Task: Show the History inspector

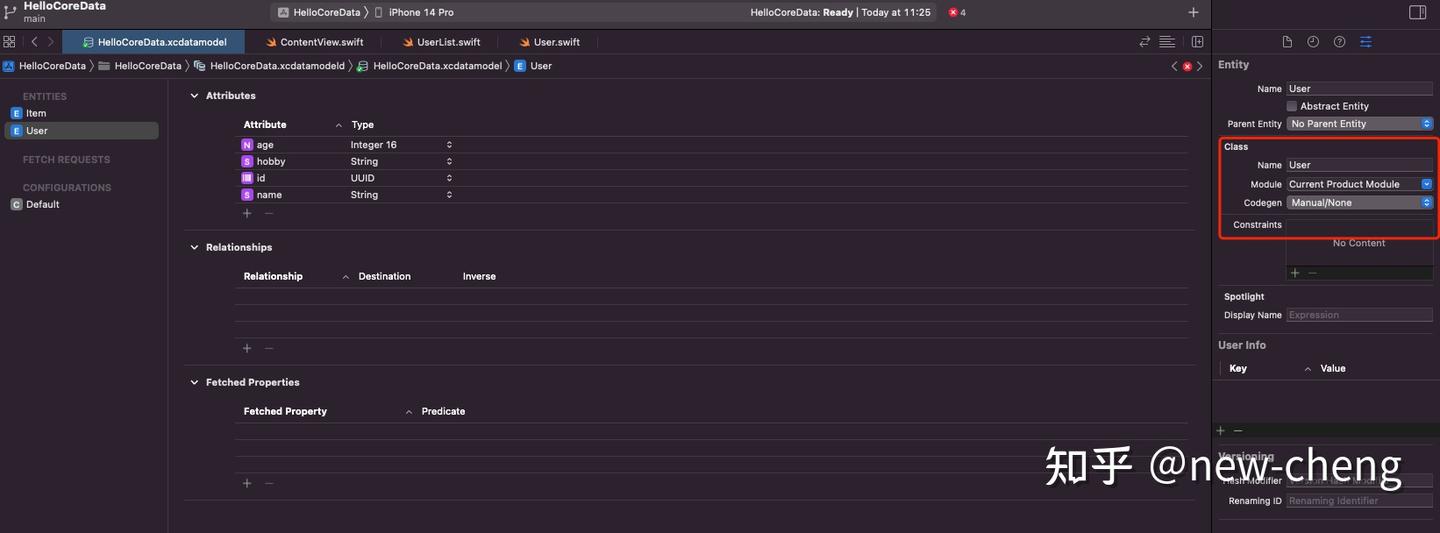Action: pos(1313,42)
